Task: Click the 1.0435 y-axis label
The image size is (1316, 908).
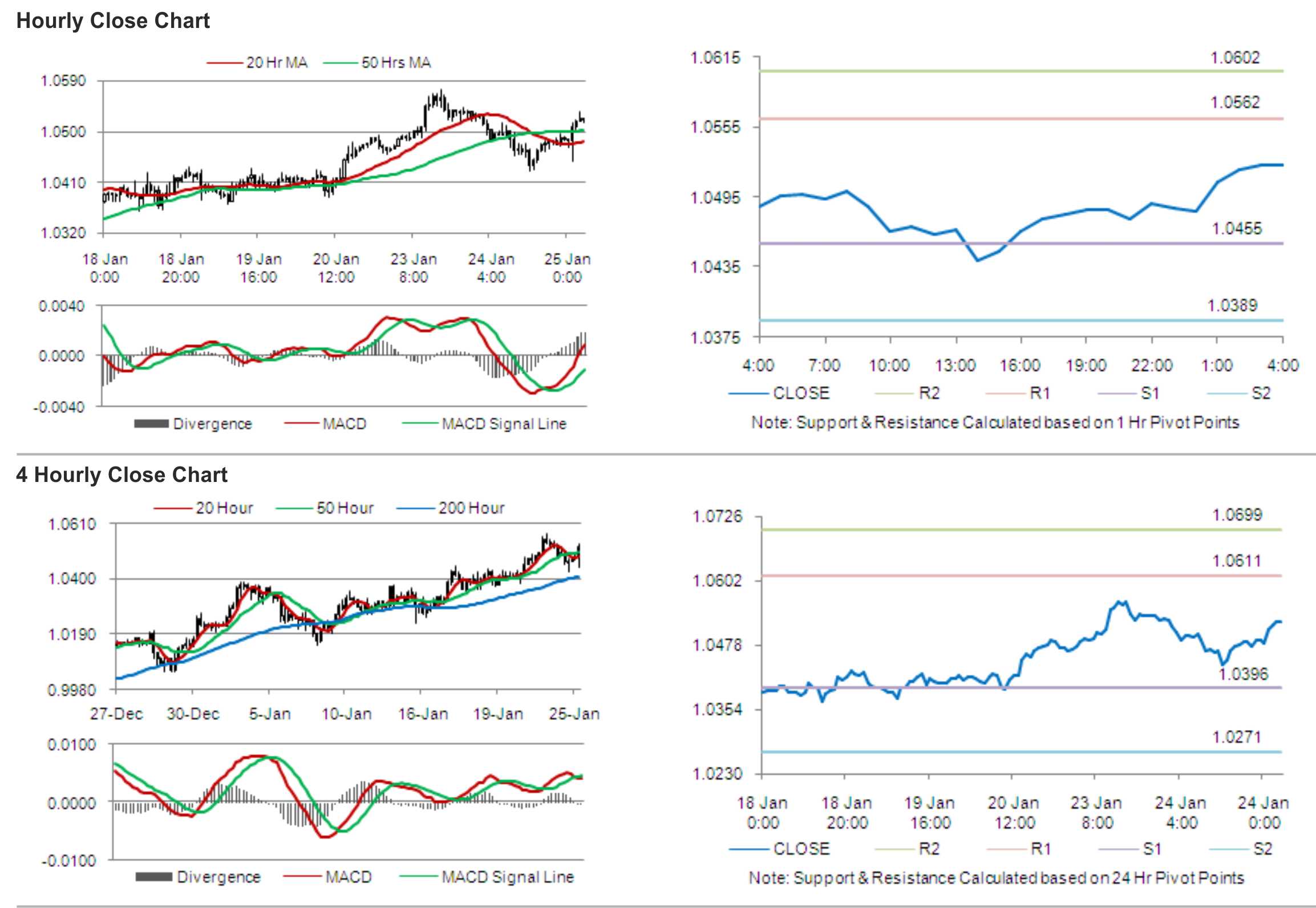Action: coord(715,266)
